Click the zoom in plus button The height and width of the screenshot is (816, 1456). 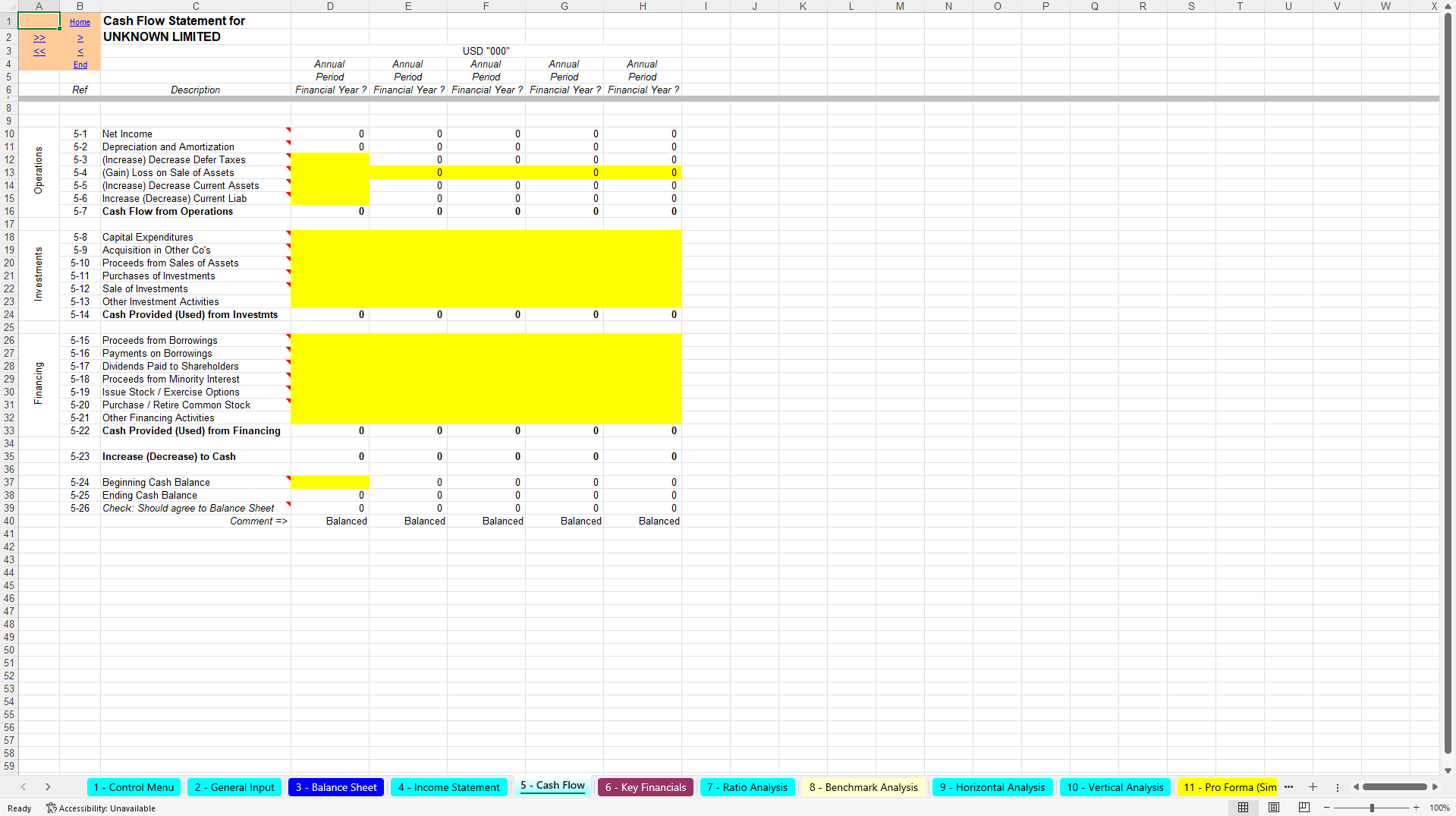pyautogui.click(x=1416, y=808)
